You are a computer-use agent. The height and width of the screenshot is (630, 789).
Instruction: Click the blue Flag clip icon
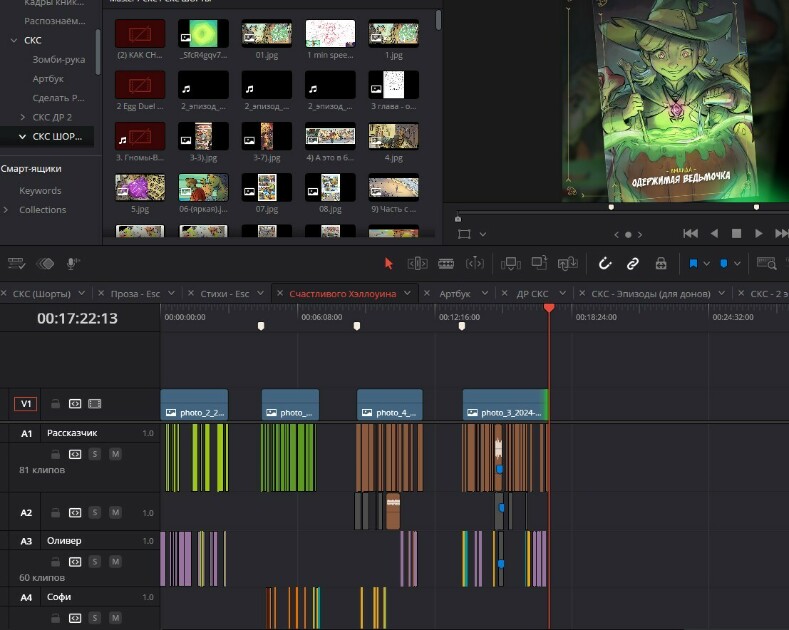pos(693,263)
